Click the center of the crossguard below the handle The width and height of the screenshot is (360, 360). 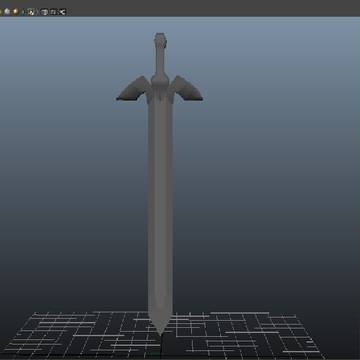[160, 87]
